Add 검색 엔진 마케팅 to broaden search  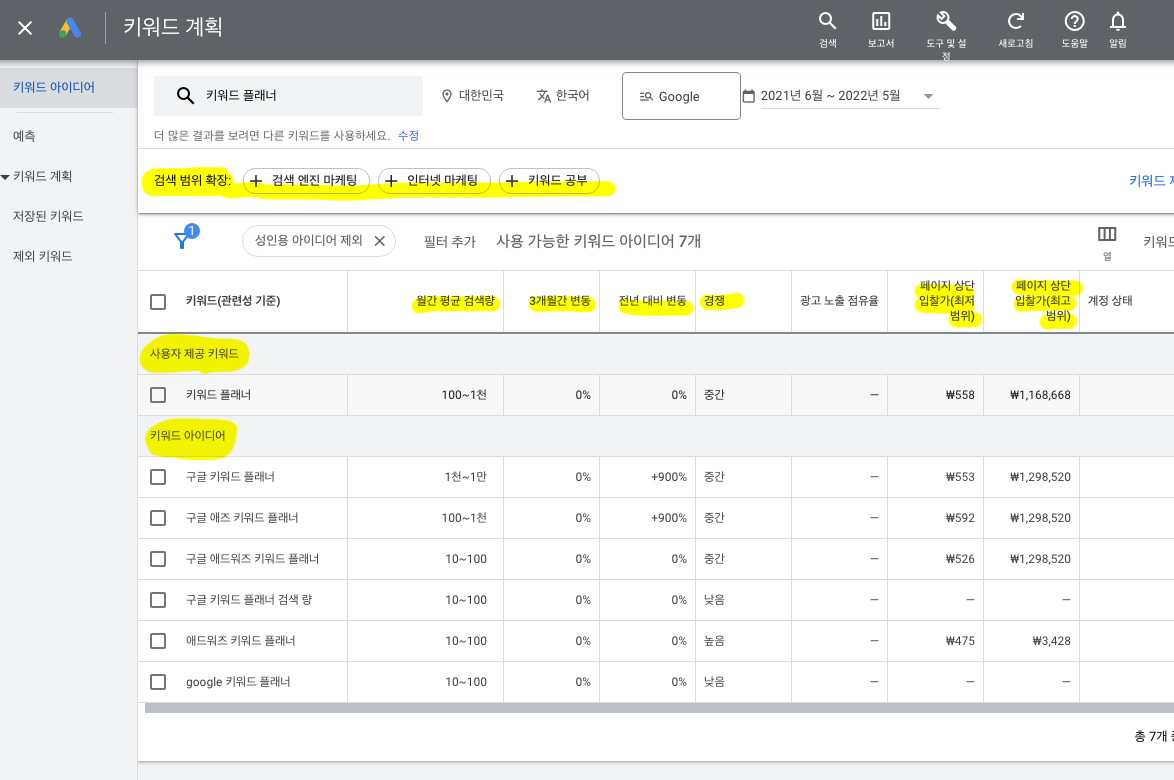click(306, 180)
